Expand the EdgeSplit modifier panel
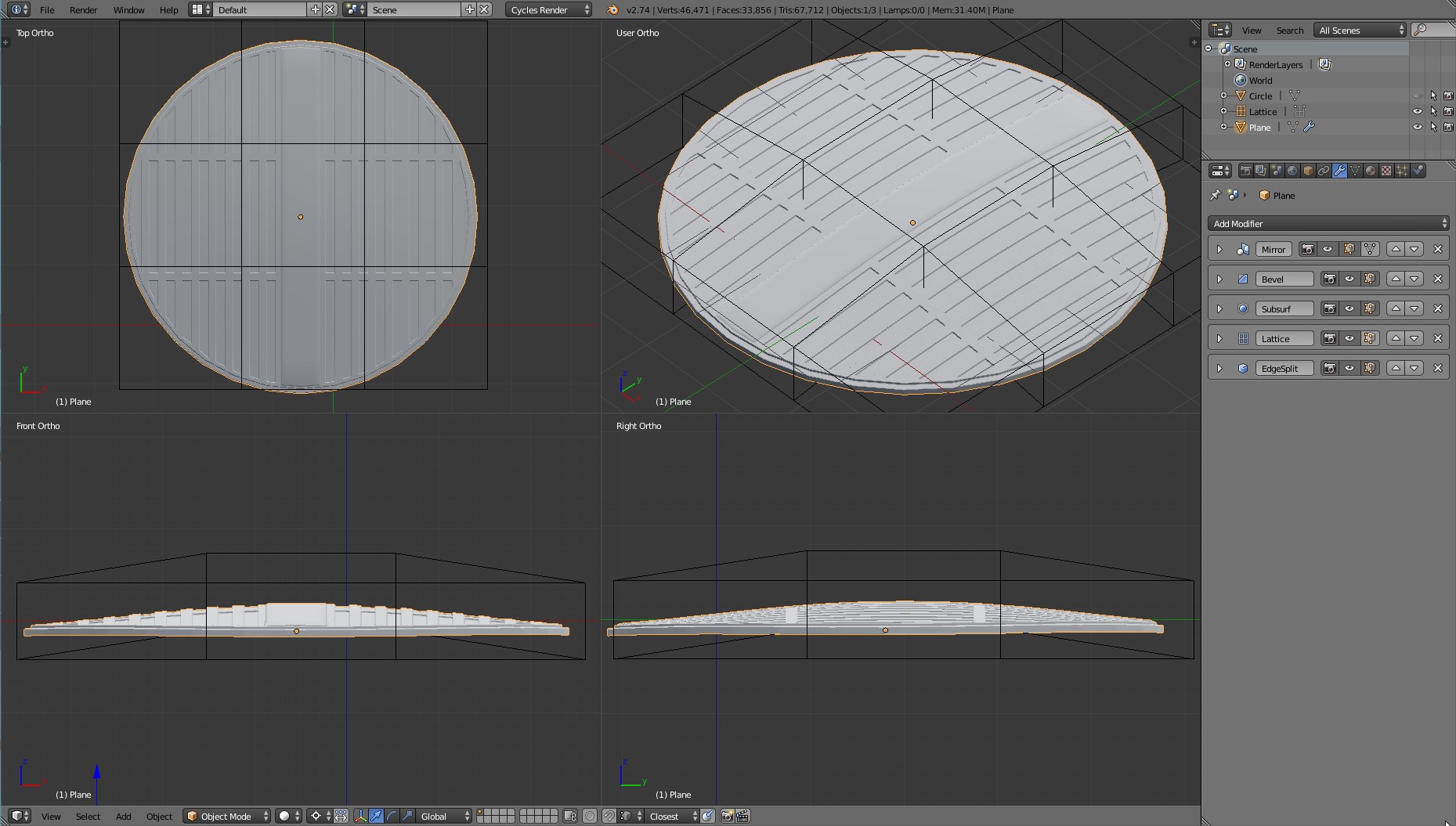 click(x=1219, y=368)
